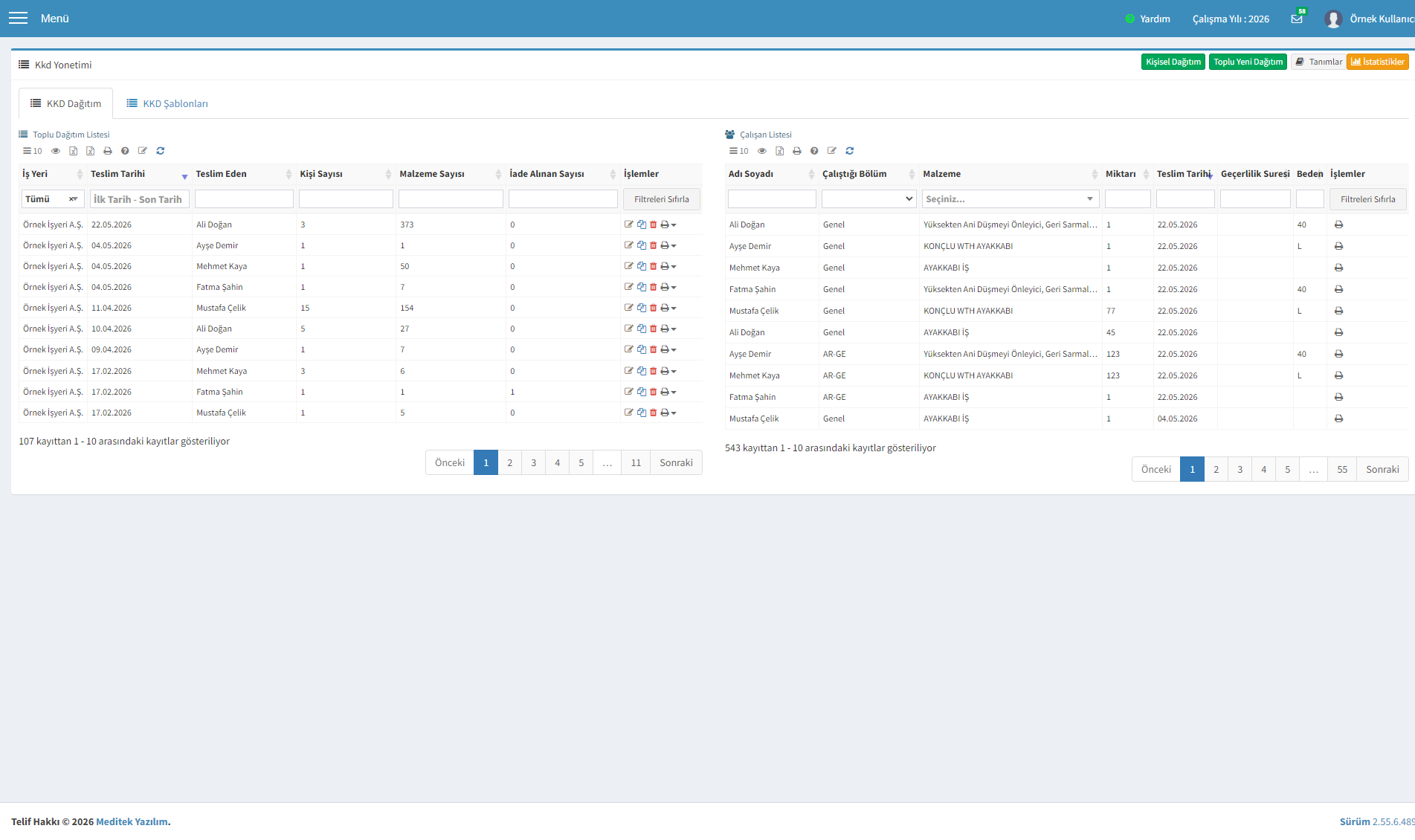Open the İstatistikler button
The width and height of the screenshot is (1415, 840).
pyautogui.click(x=1378, y=62)
